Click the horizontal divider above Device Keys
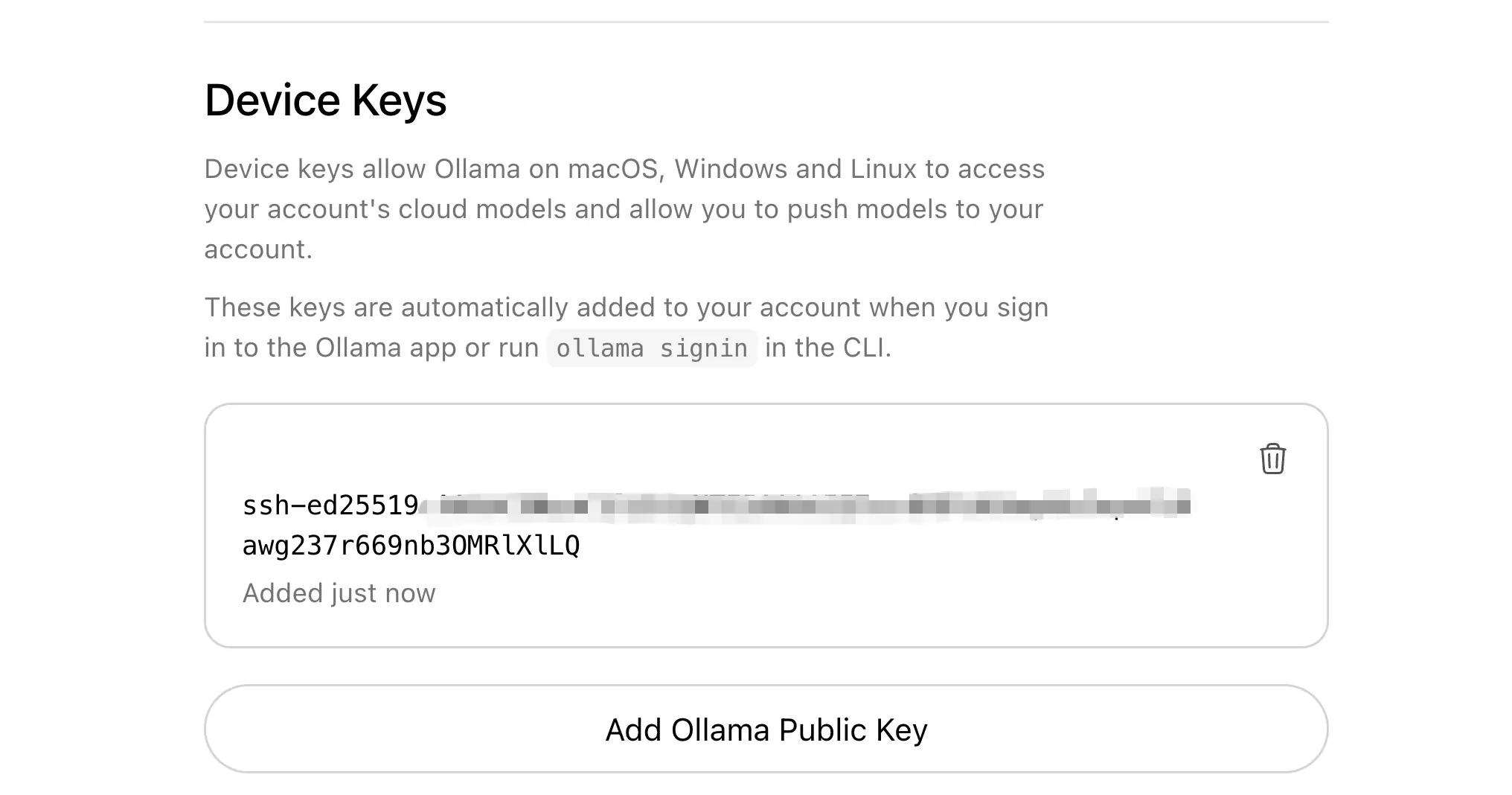The image size is (1512, 795). tap(766, 22)
